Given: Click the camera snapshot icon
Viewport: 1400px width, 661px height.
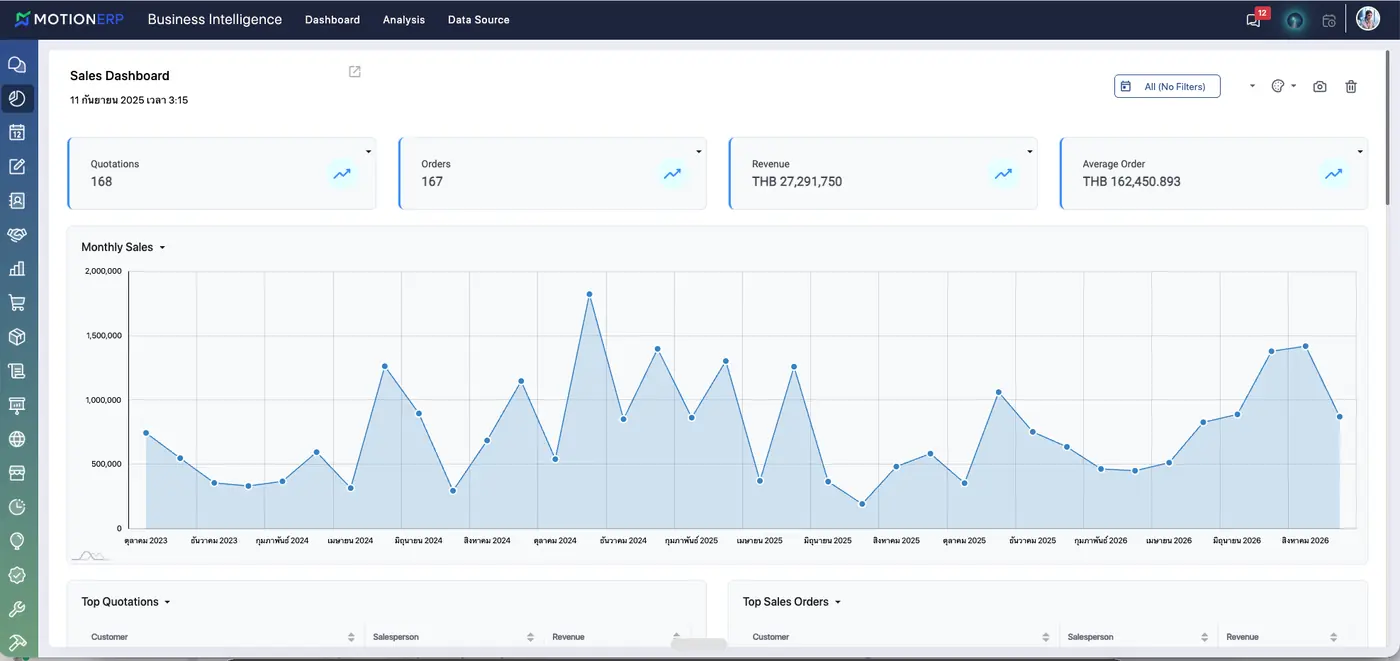Looking at the screenshot, I should (x=1320, y=87).
